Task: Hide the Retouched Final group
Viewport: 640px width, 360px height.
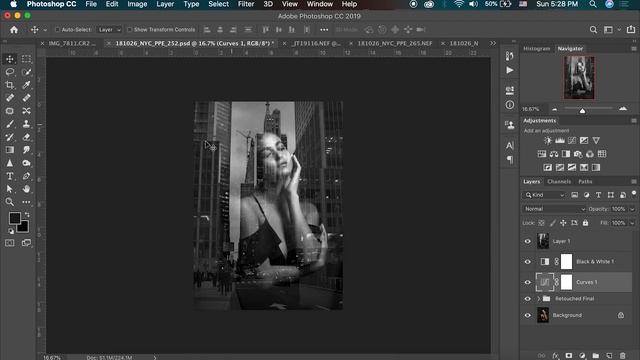Action: click(x=527, y=299)
